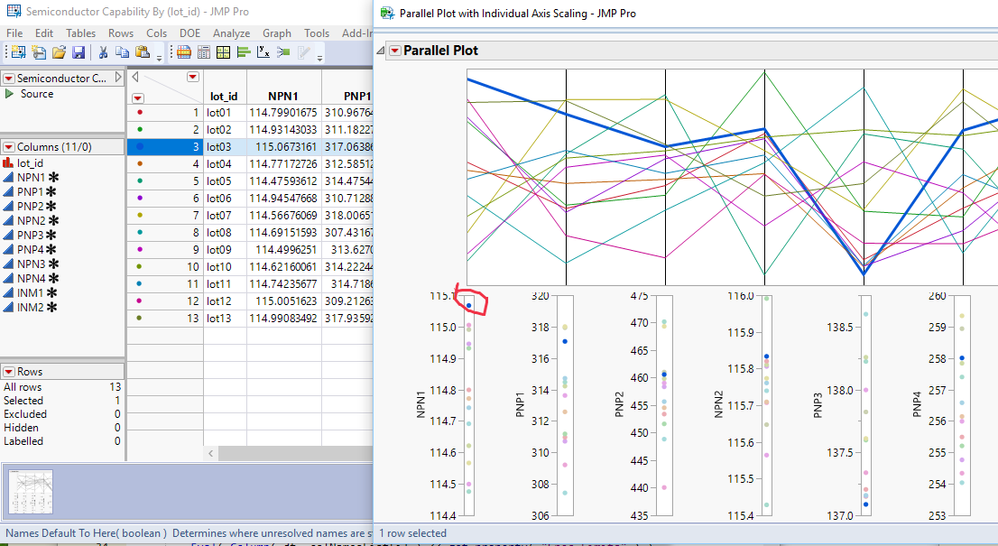This screenshot has height=546, width=998.
Task: Click the Cut scissors icon
Action: click(103, 52)
